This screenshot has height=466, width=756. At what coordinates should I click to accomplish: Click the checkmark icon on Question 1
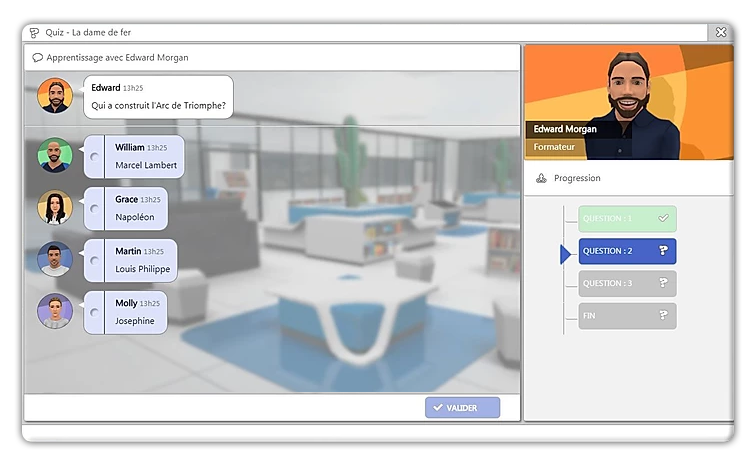point(663,218)
